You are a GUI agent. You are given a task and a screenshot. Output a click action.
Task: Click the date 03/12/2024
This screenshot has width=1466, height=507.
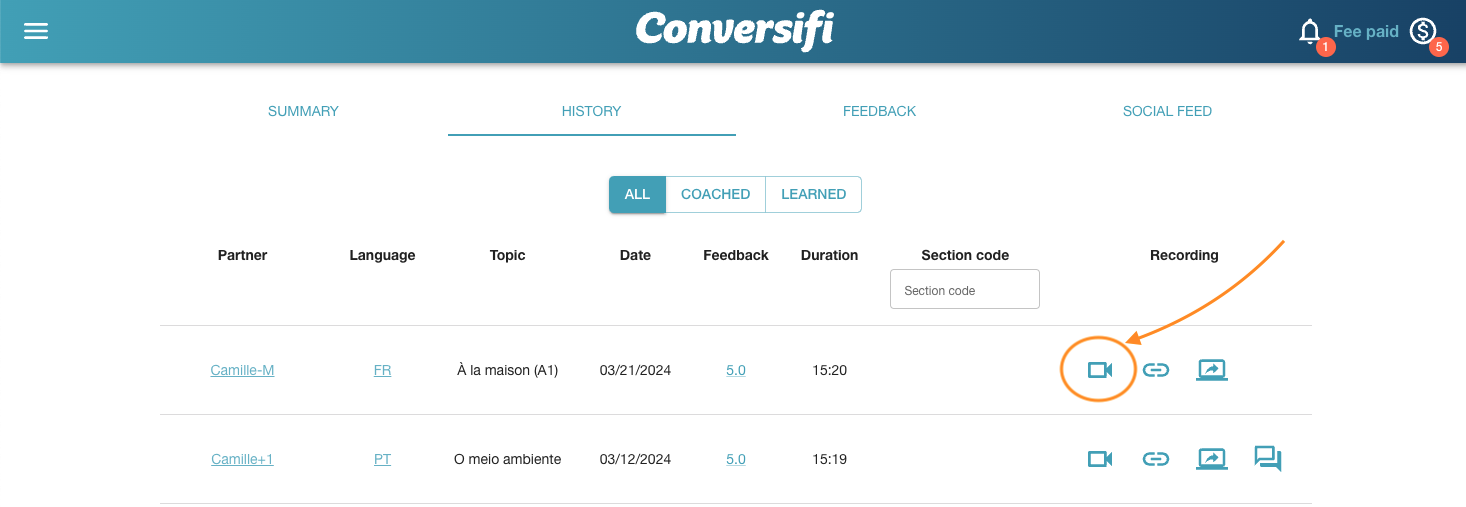tap(635, 459)
